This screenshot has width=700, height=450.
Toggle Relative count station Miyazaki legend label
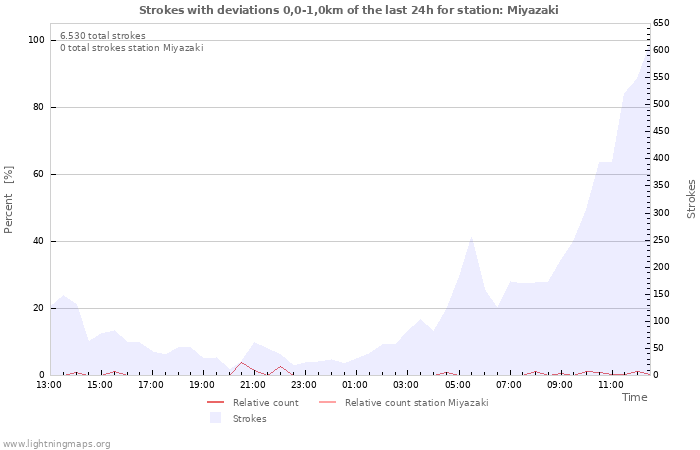(416, 403)
